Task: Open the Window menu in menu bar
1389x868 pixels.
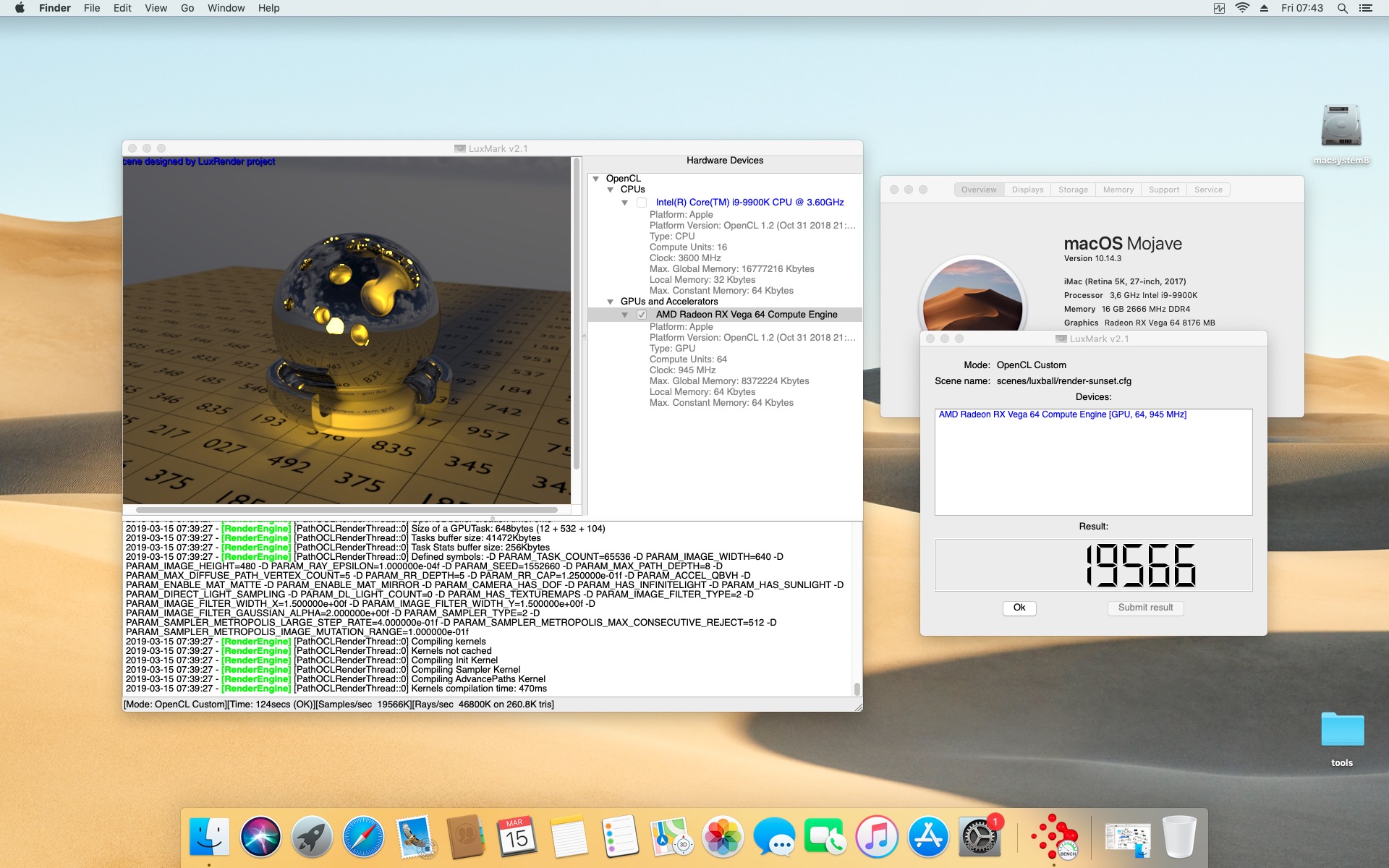Action: point(226,8)
